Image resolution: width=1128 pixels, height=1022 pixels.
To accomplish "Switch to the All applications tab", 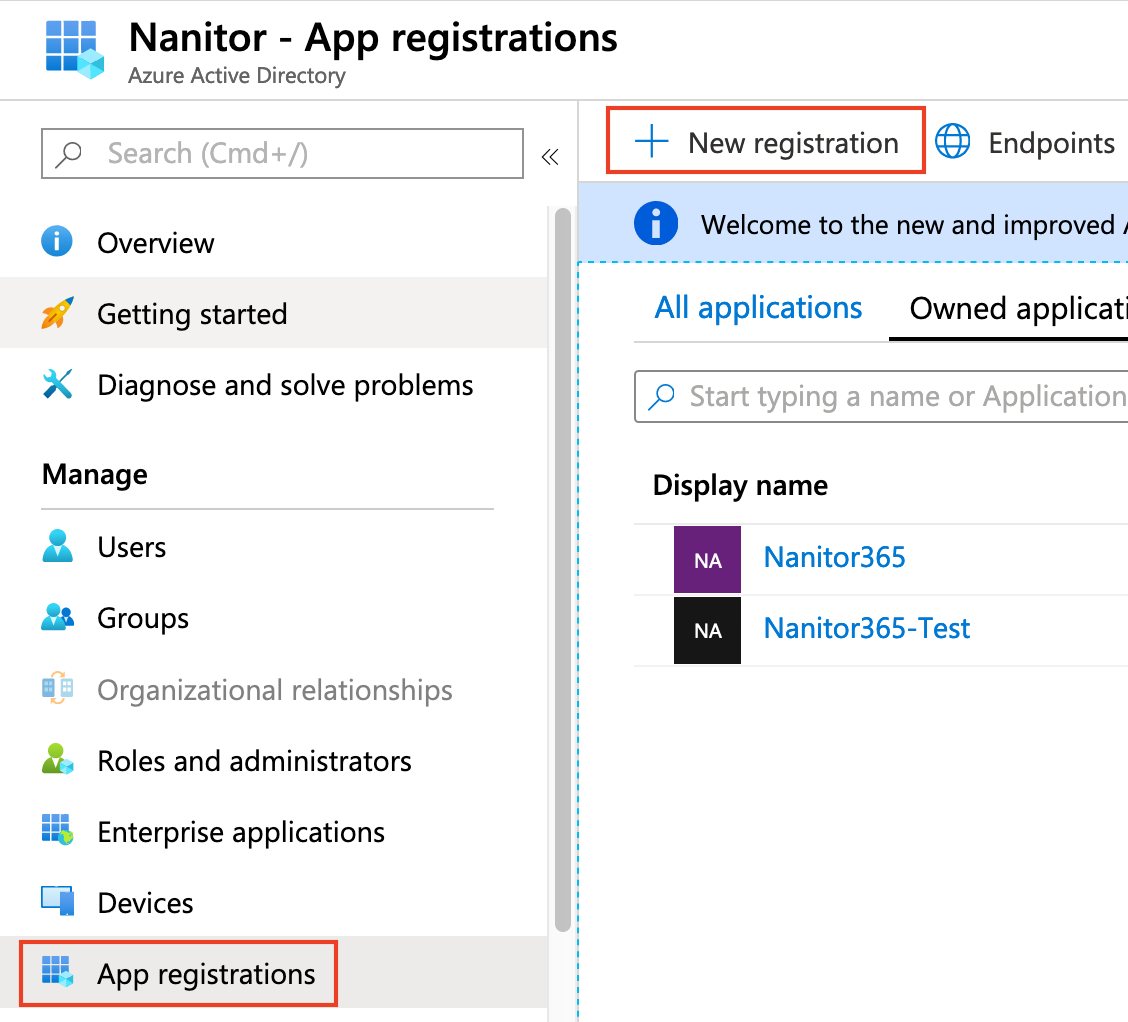I will click(758, 308).
